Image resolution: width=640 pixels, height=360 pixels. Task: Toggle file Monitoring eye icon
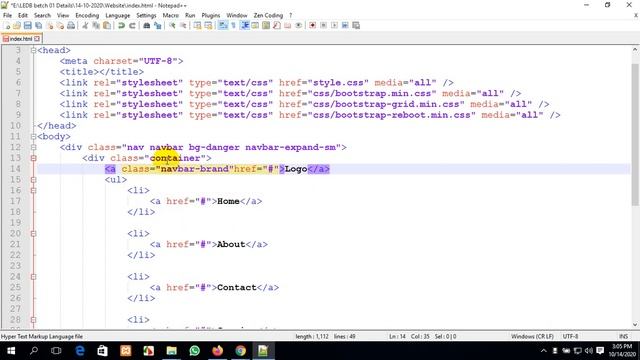pyautogui.click(x=299, y=26)
